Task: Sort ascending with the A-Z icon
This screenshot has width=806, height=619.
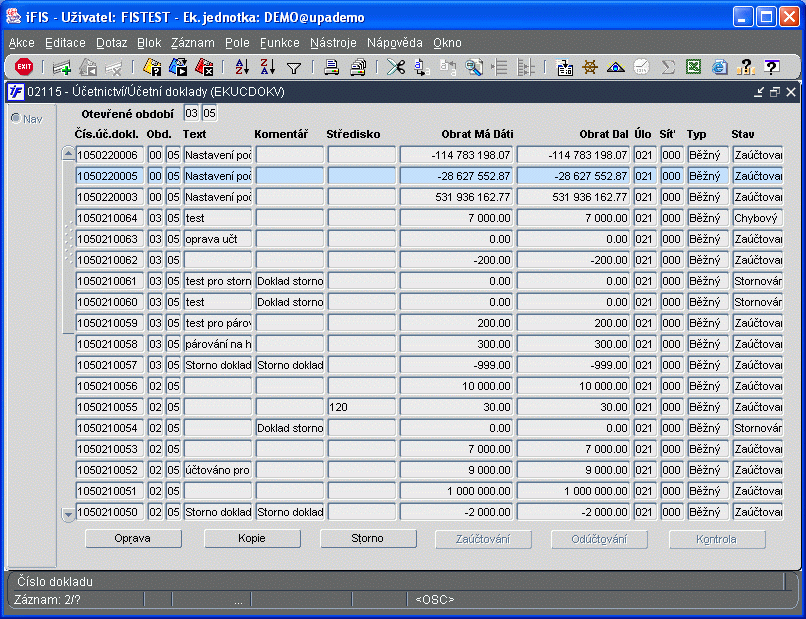Action: [242, 67]
